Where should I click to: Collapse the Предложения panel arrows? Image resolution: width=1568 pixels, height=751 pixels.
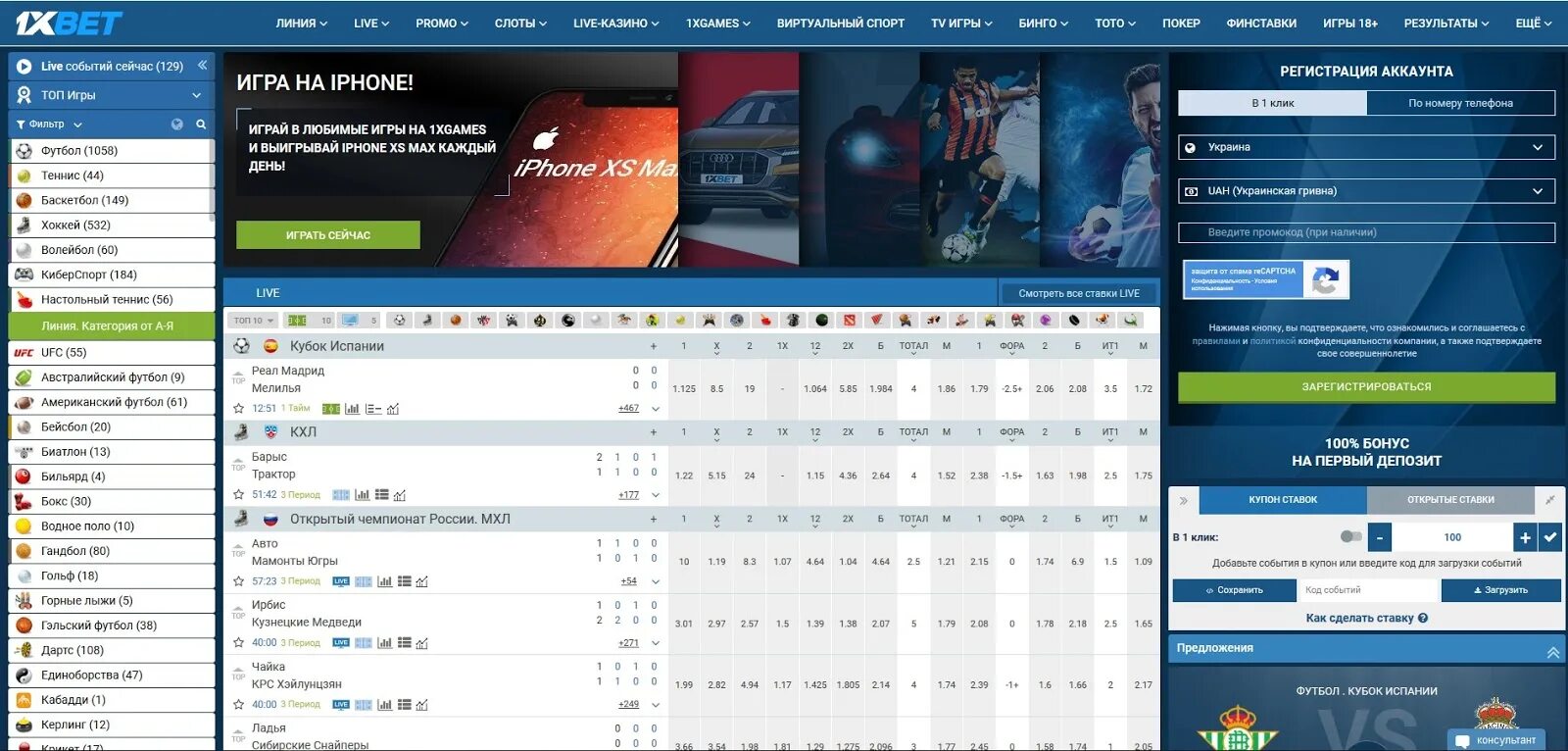pyautogui.click(x=1552, y=652)
